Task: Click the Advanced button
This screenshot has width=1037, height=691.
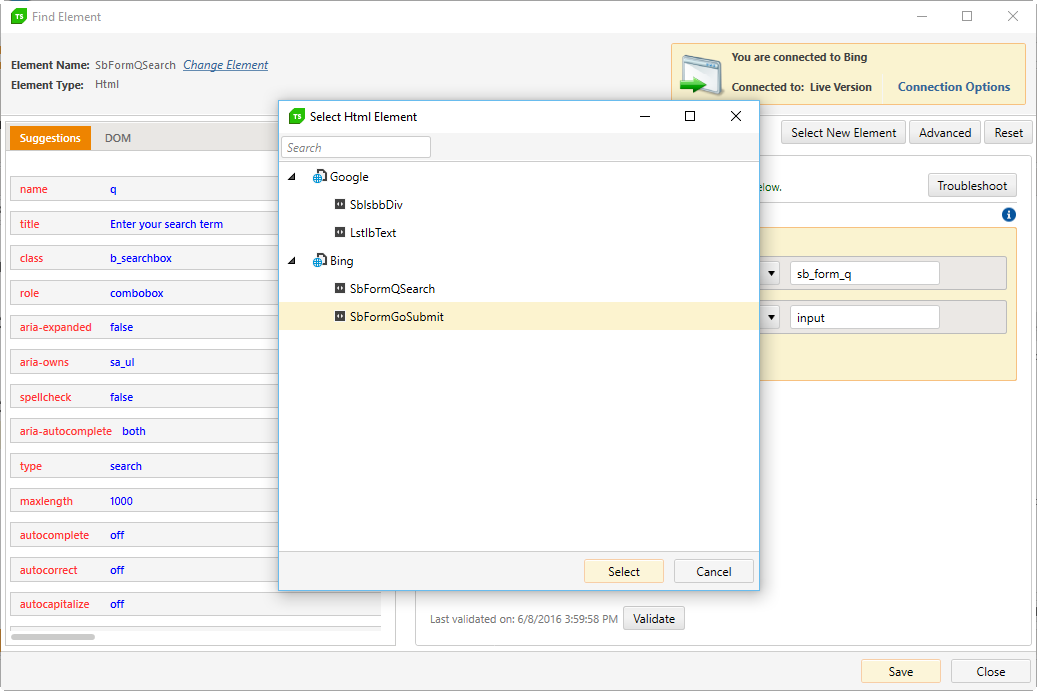Action: point(945,132)
